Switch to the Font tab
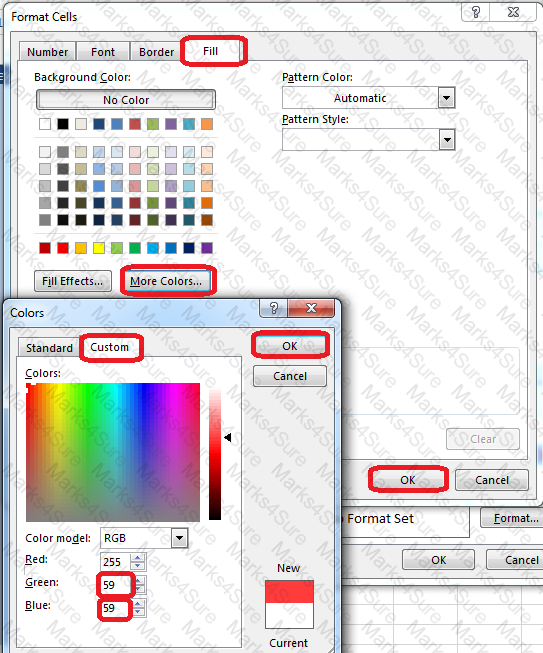The width and height of the screenshot is (543, 653). coord(103,52)
